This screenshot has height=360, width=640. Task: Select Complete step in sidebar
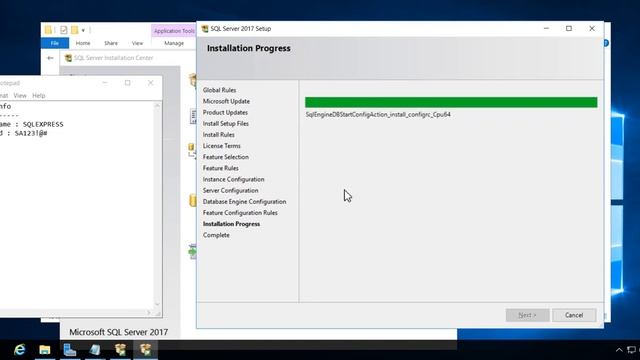[216, 235]
